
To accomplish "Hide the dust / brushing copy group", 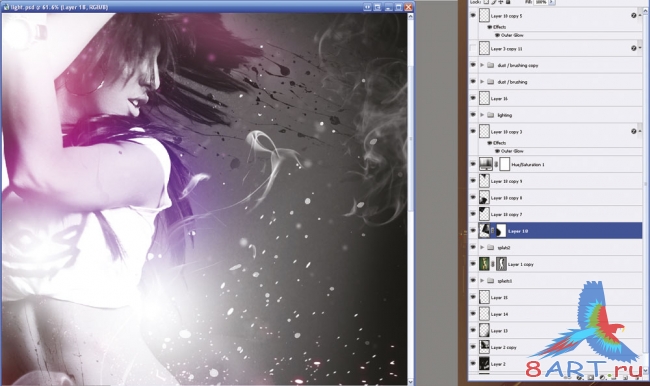I will (x=473, y=65).
